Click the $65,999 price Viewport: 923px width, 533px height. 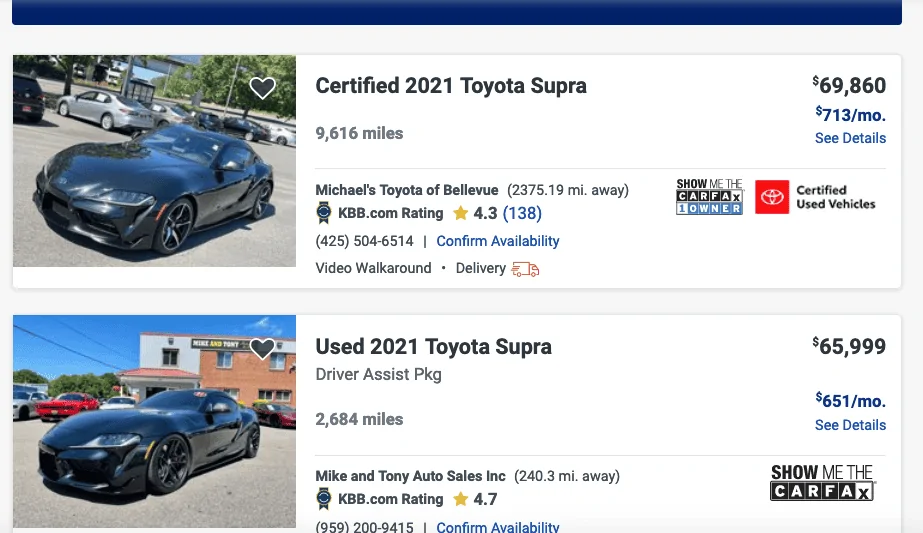[849, 346]
